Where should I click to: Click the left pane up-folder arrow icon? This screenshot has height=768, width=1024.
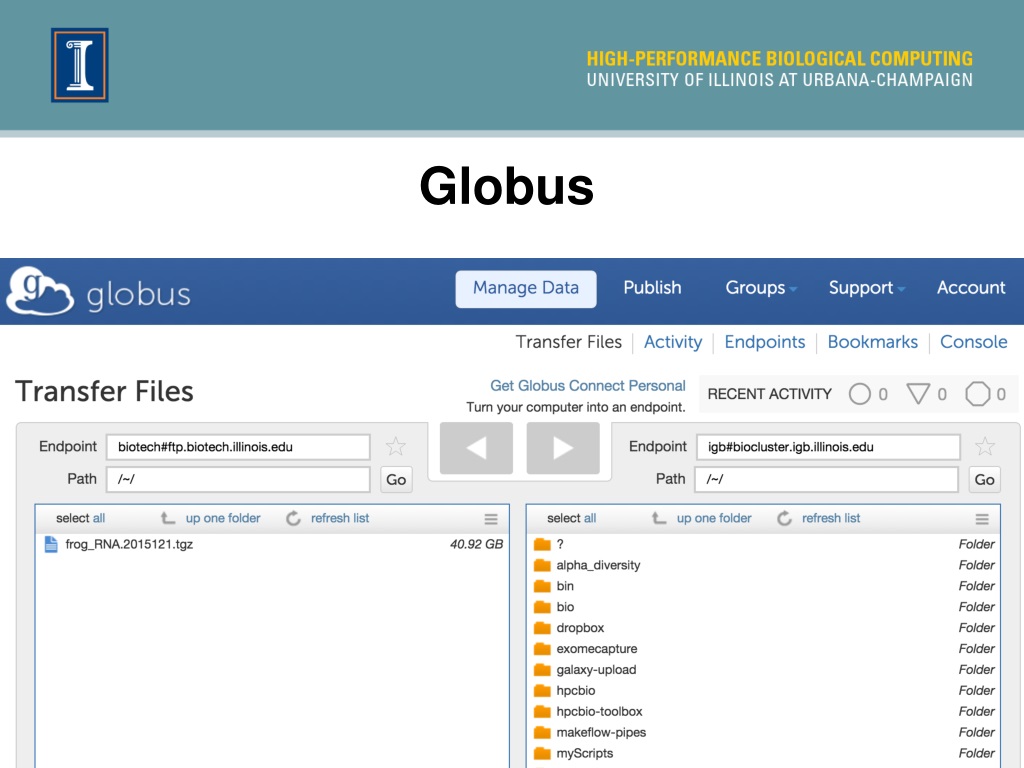click(168, 519)
